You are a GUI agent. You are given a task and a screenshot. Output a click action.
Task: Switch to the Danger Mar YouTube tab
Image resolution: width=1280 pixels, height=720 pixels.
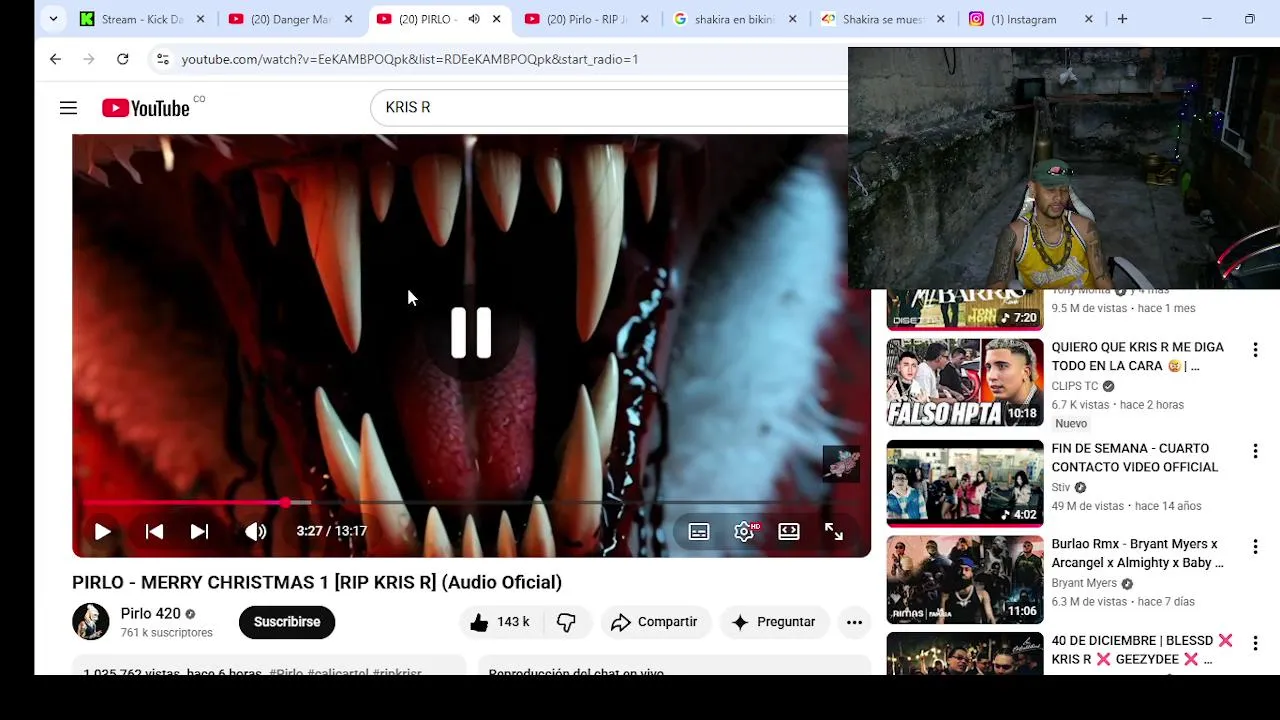[x=290, y=19]
